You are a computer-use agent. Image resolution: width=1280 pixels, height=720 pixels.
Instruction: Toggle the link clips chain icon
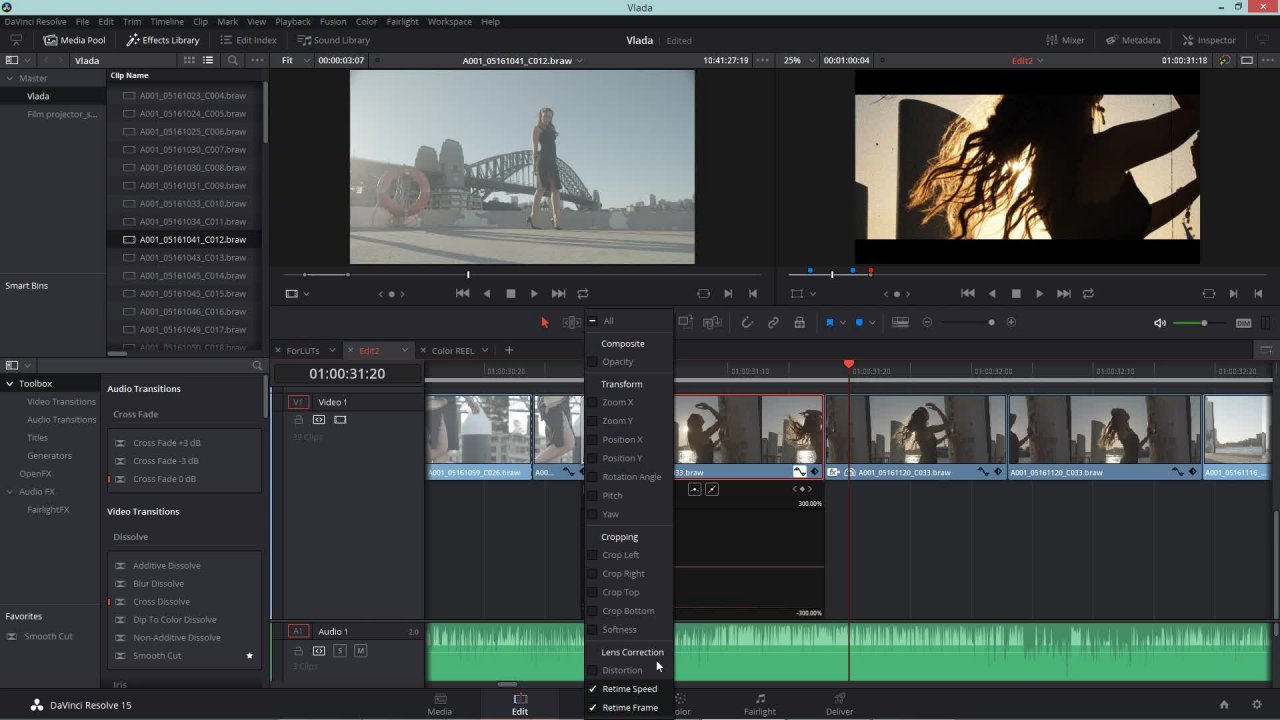coord(773,322)
